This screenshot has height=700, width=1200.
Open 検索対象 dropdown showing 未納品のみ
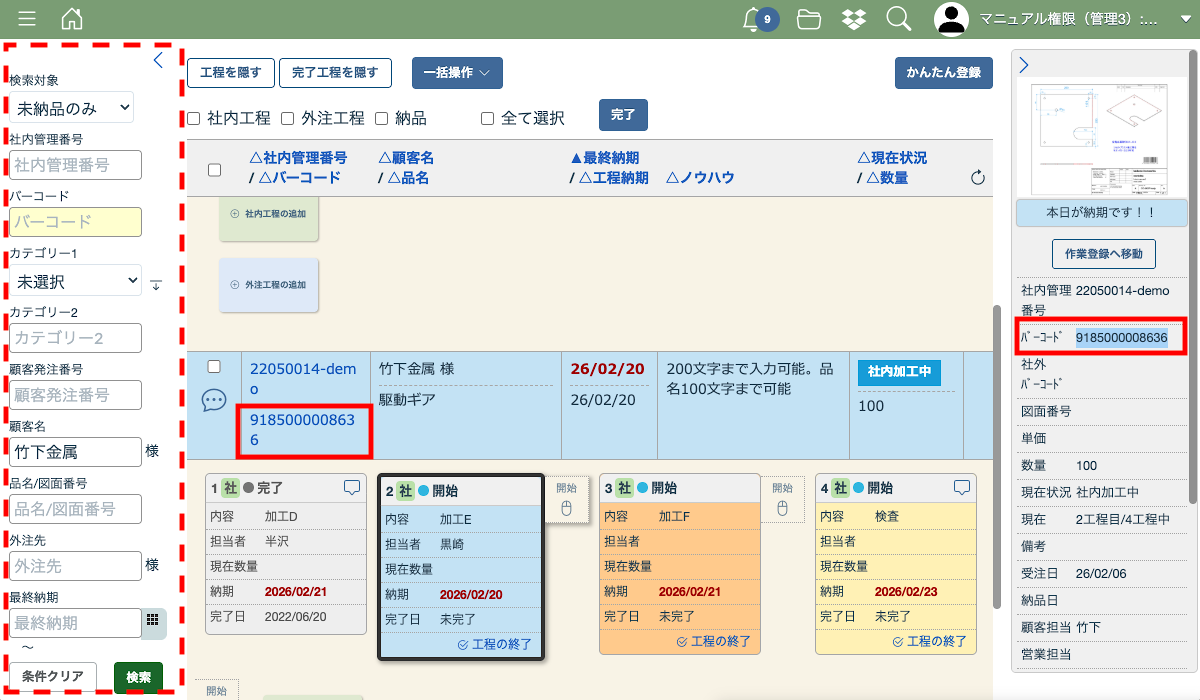click(x=71, y=107)
